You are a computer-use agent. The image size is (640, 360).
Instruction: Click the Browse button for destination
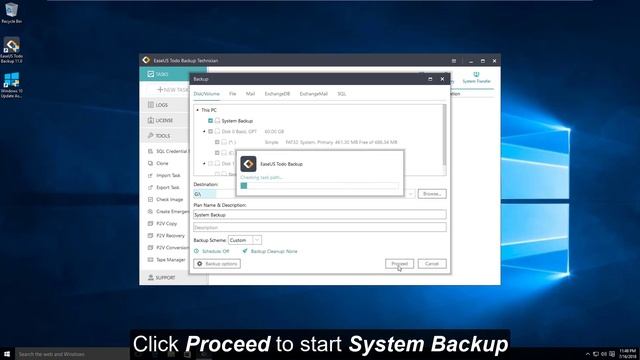pyautogui.click(x=432, y=194)
